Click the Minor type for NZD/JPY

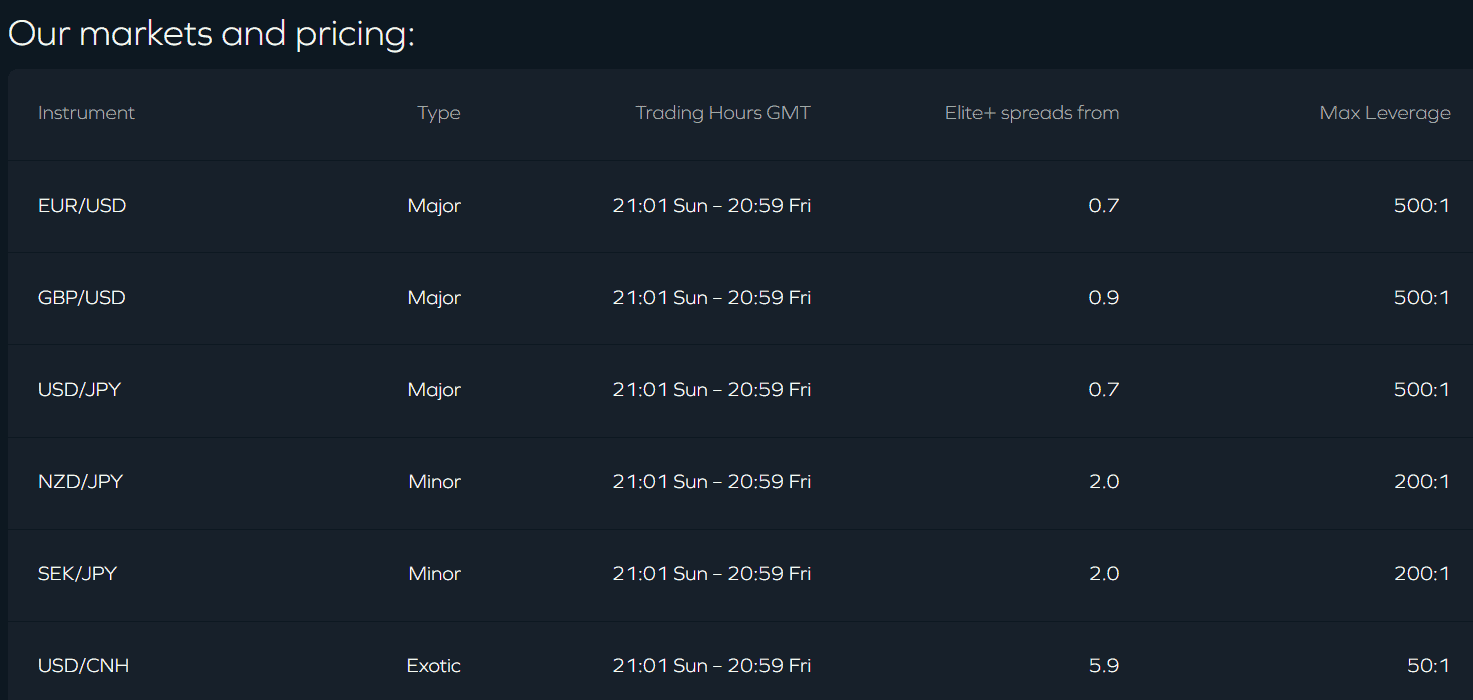click(435, 482)
